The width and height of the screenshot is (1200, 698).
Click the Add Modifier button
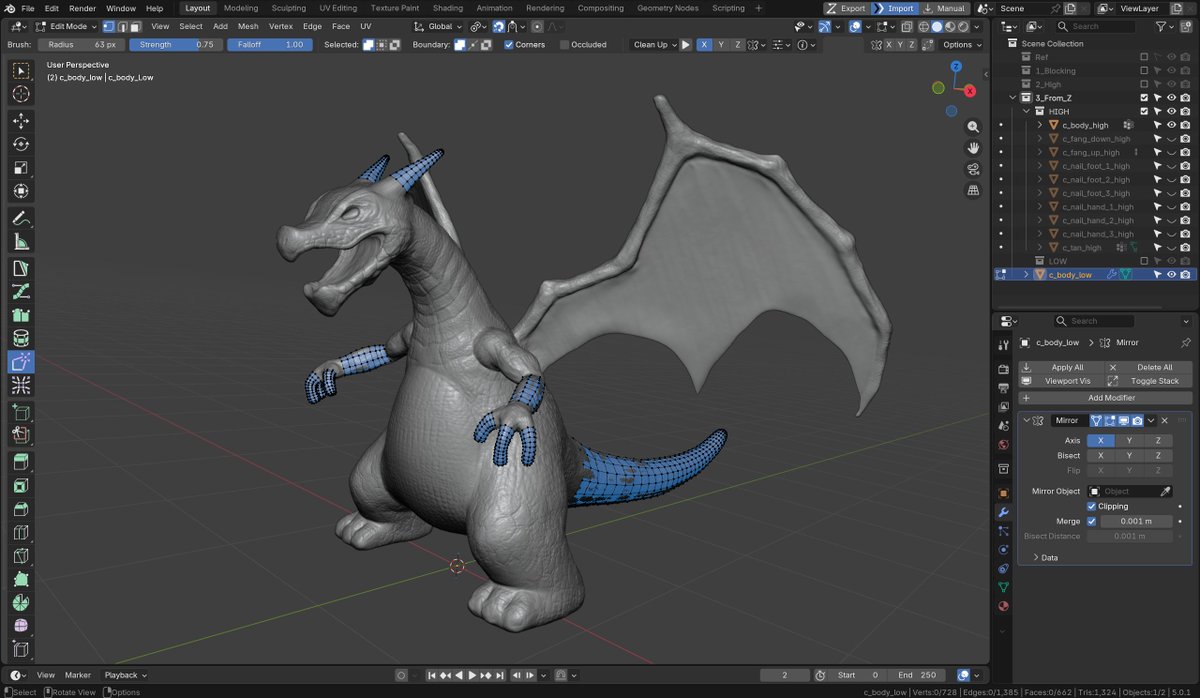click(x=1105, y=397)
